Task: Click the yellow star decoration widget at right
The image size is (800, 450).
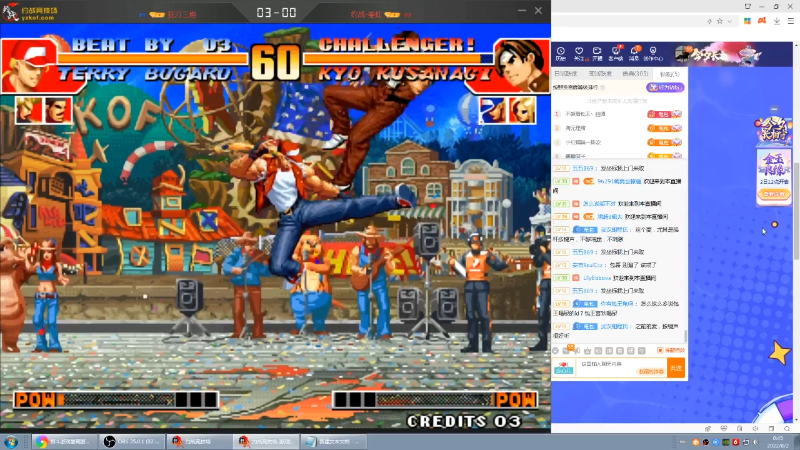Action: (780, 353)
